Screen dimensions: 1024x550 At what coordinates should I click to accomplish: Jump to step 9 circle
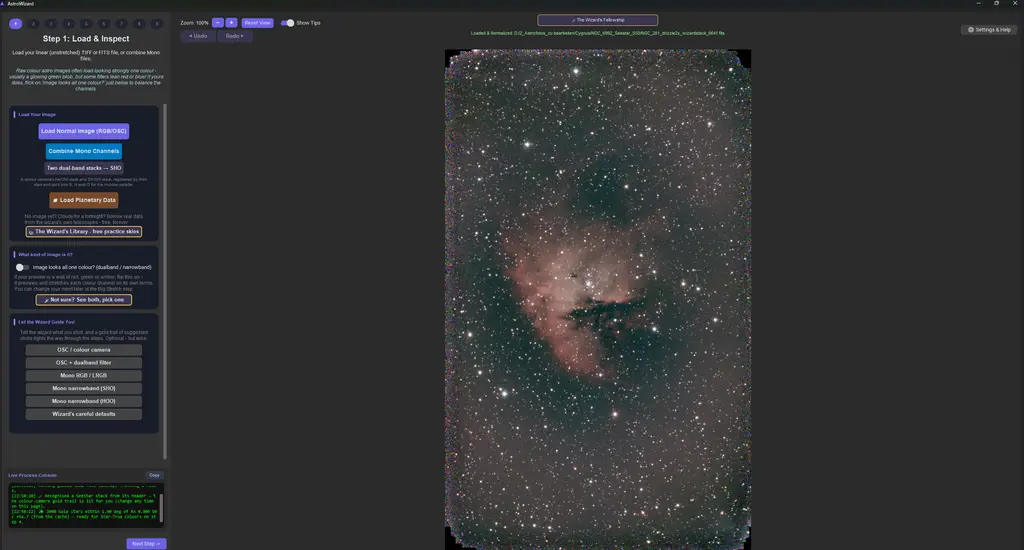(156, 24)
